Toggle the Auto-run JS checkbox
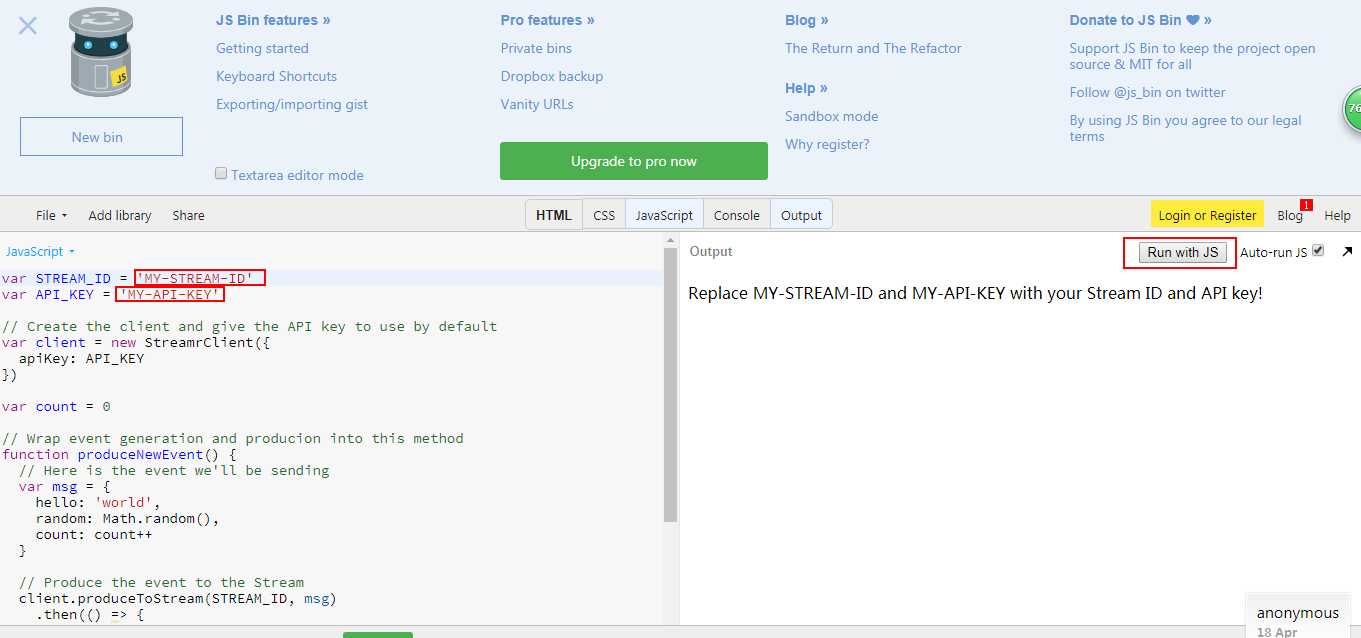The image size is (1361, 638). click(1318, 250)
